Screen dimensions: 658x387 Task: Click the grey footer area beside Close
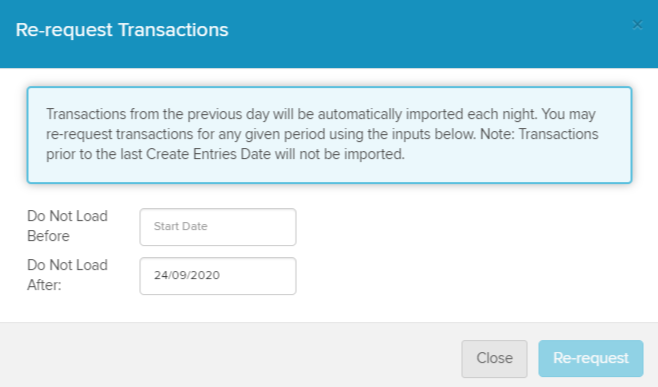(231, 355)
